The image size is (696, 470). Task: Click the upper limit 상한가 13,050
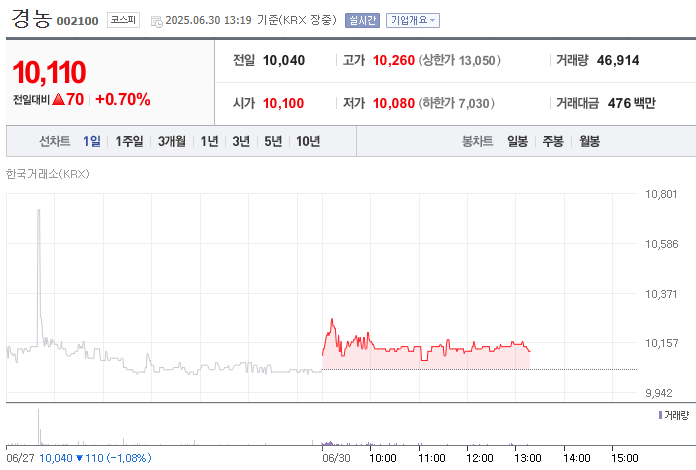pos(459,60)
